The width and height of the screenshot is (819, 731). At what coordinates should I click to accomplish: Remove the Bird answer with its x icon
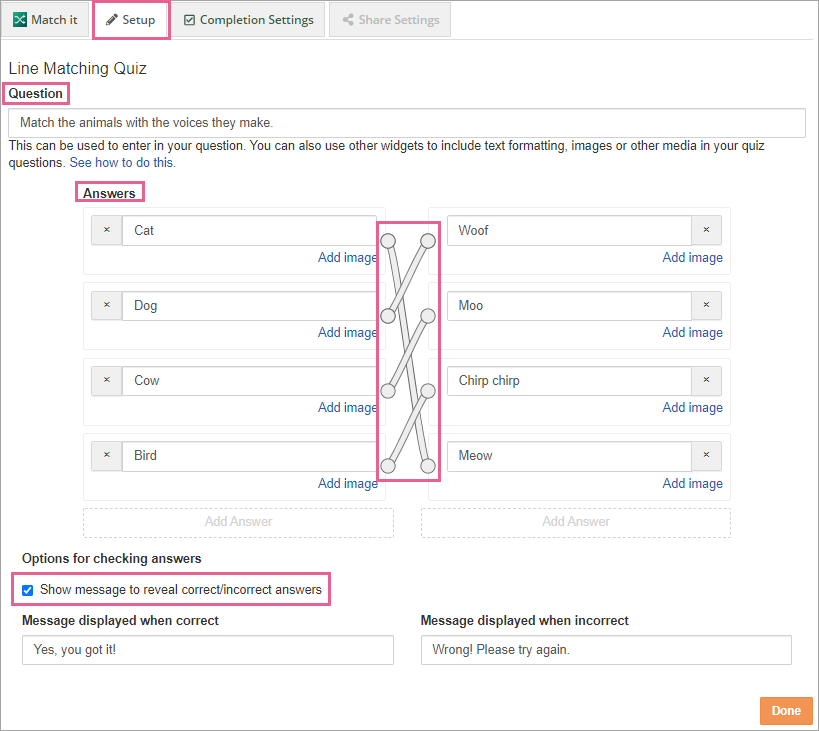point(106,455)
